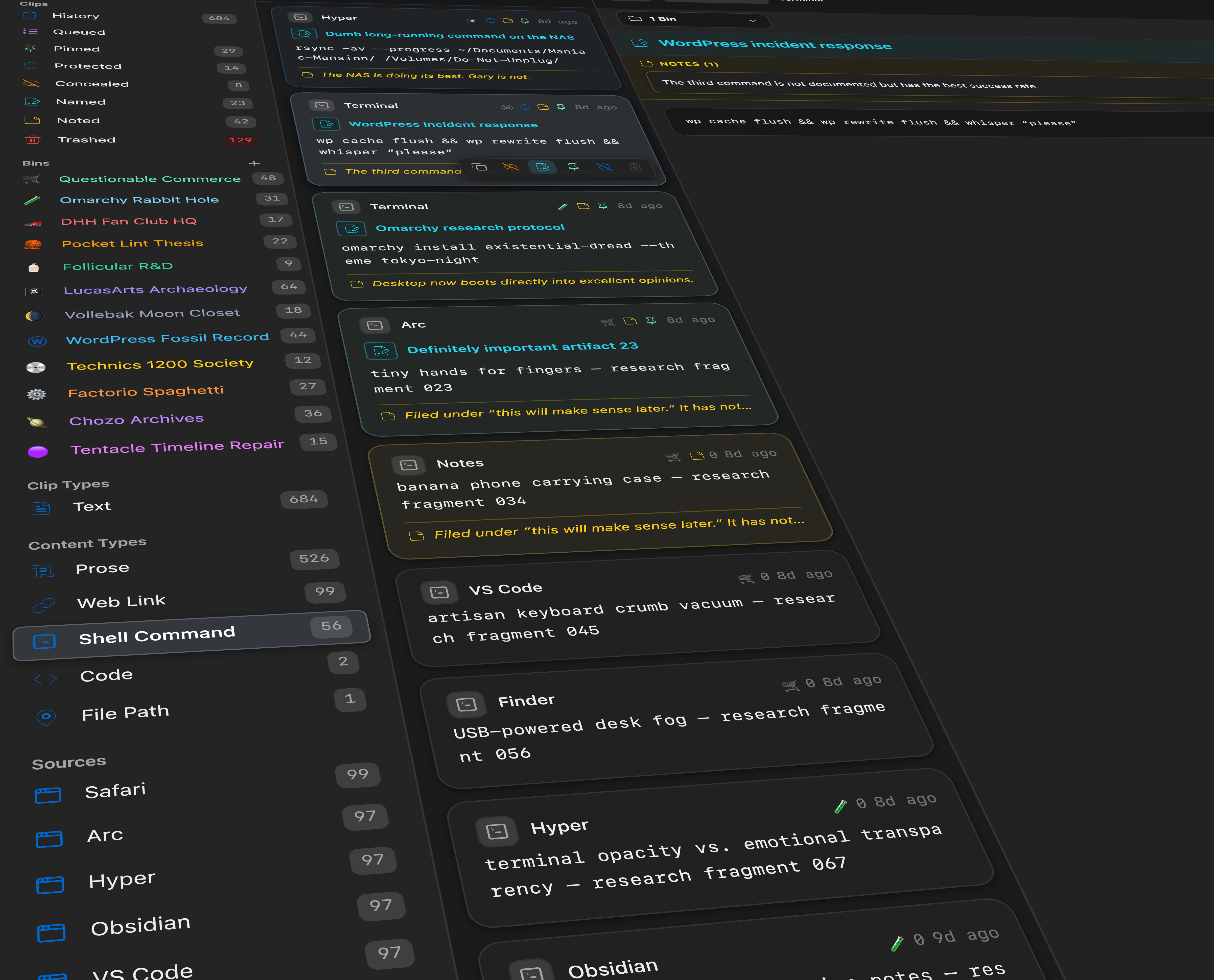Click the cart bin icon on the Arc card
The image size is (1214, 980).
[x=608, y=322]
